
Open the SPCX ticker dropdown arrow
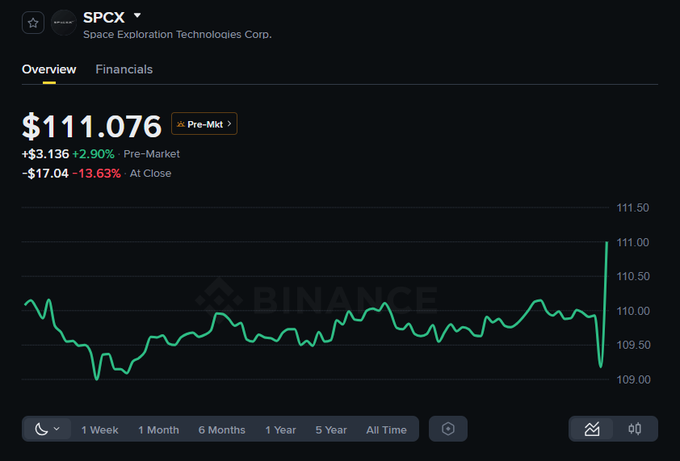137,16
